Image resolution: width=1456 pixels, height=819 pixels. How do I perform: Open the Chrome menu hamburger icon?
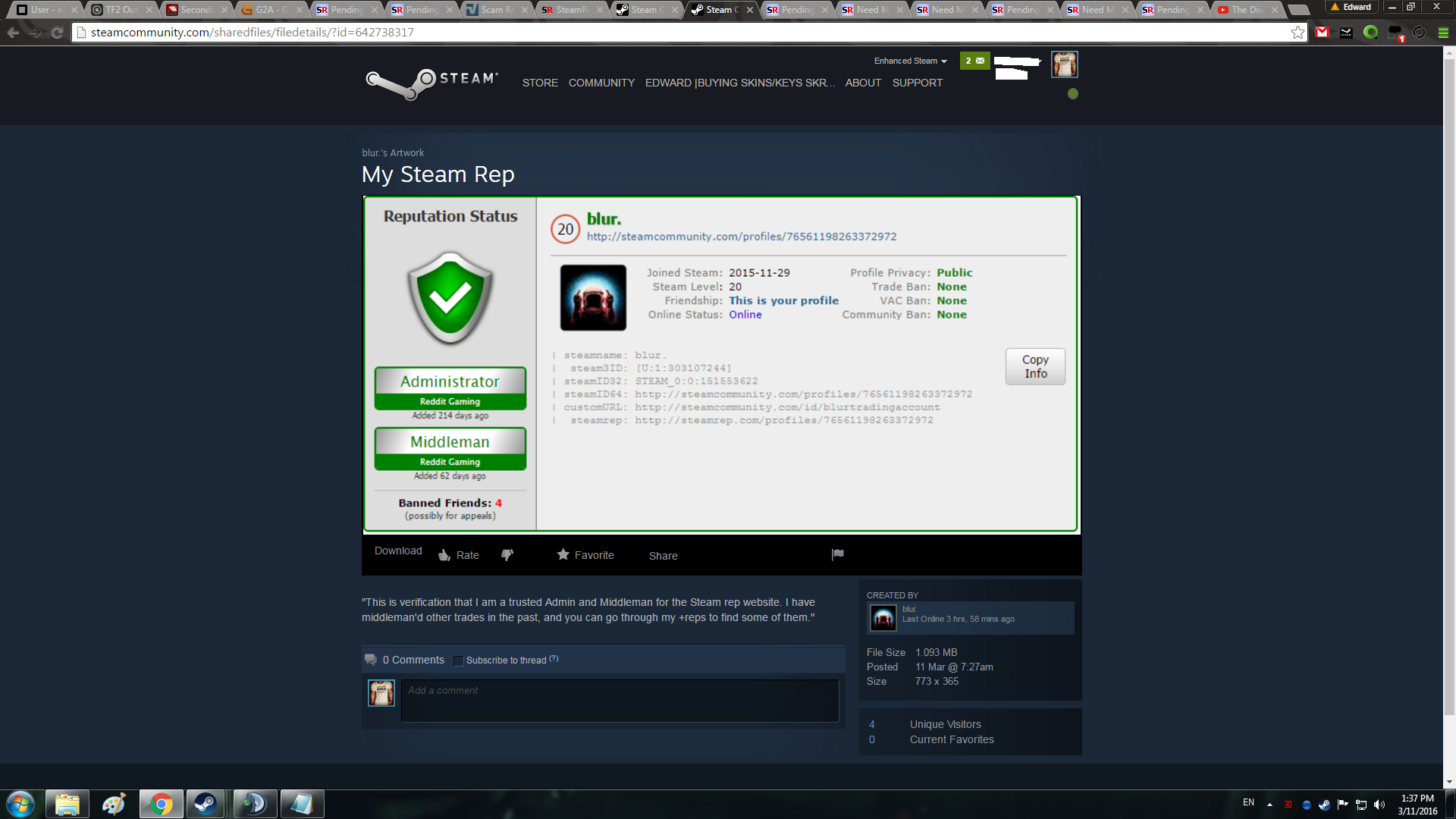1443,33
